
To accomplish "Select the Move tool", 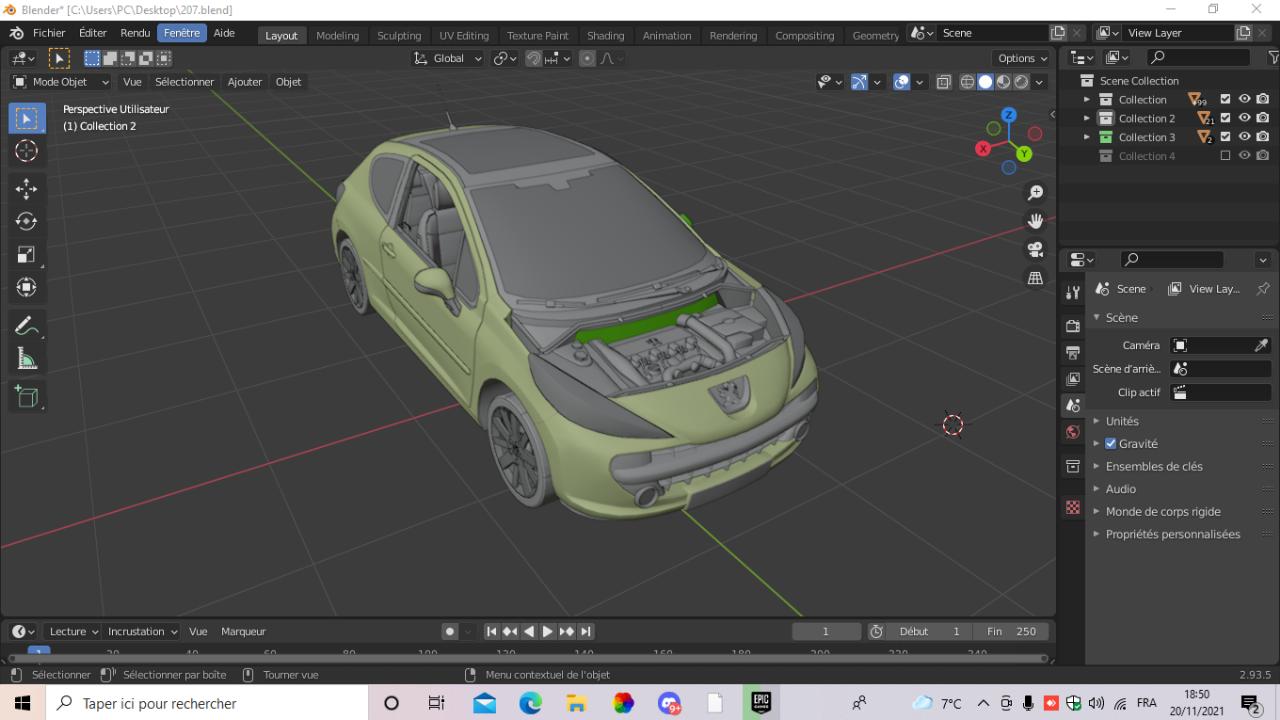I will pyautogui.click(x=27, y=188).
